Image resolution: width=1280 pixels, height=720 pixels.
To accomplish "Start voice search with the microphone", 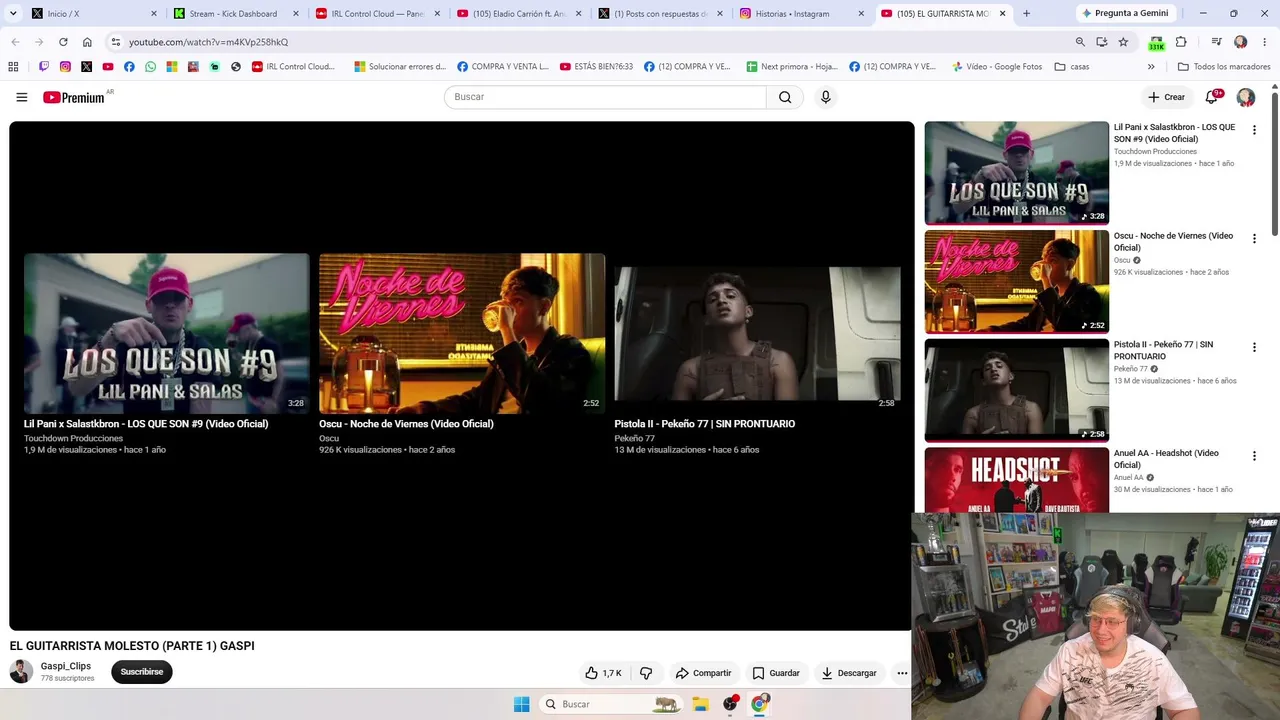I will click(826, 97).
